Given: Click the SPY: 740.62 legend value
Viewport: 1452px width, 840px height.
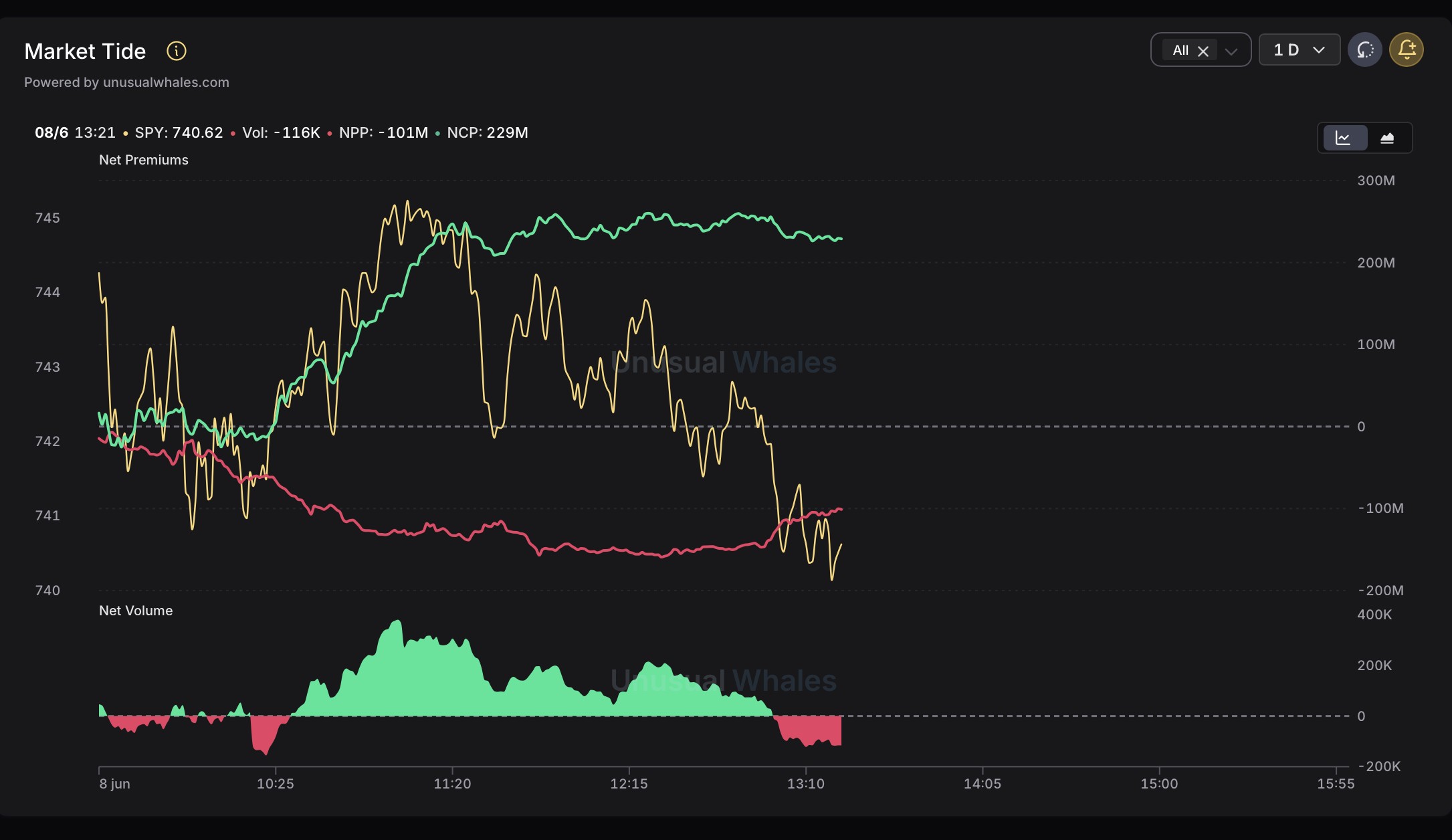Looking at the screenshot, I should [x=179, y=132].
